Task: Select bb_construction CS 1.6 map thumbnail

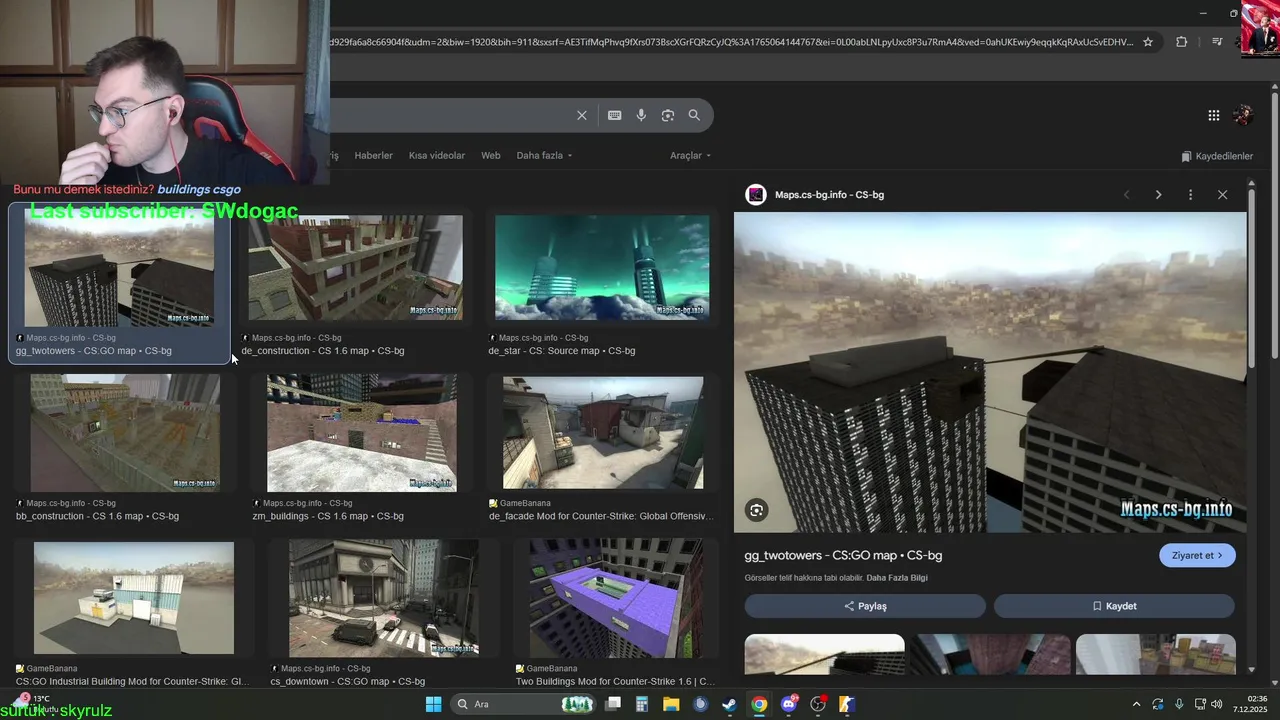Action: pos(125,432)
